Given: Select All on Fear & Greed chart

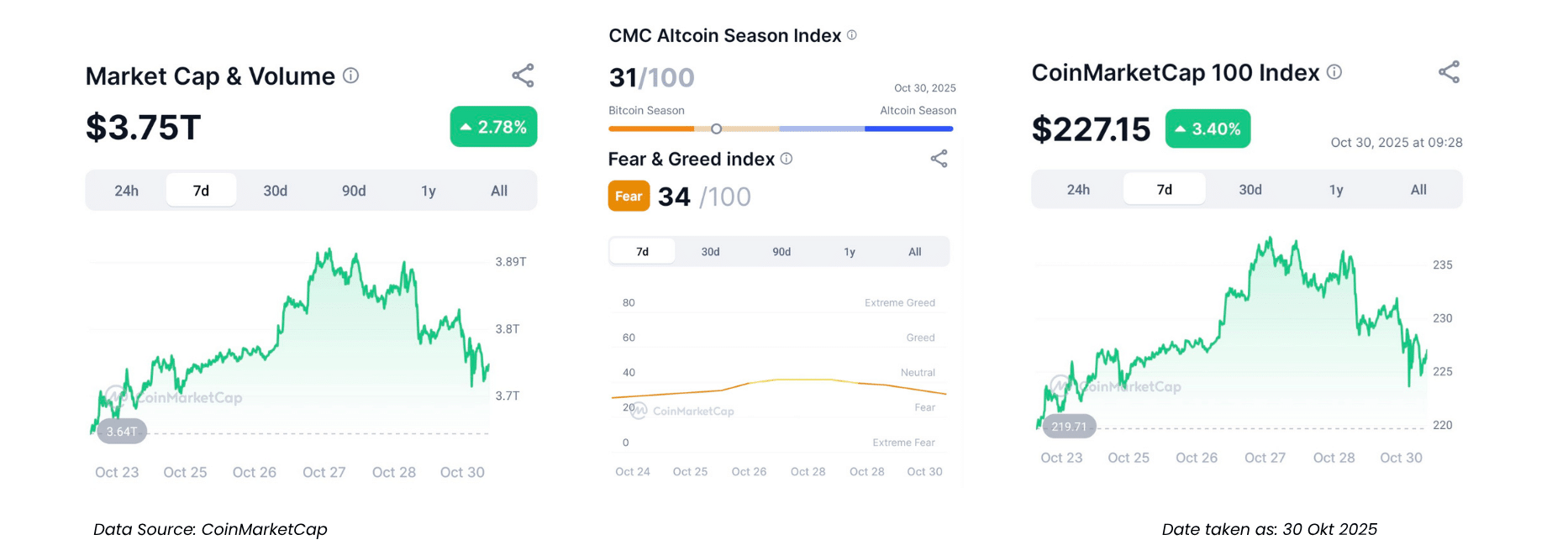Looking at the screenshot, I should click(915, 252).
